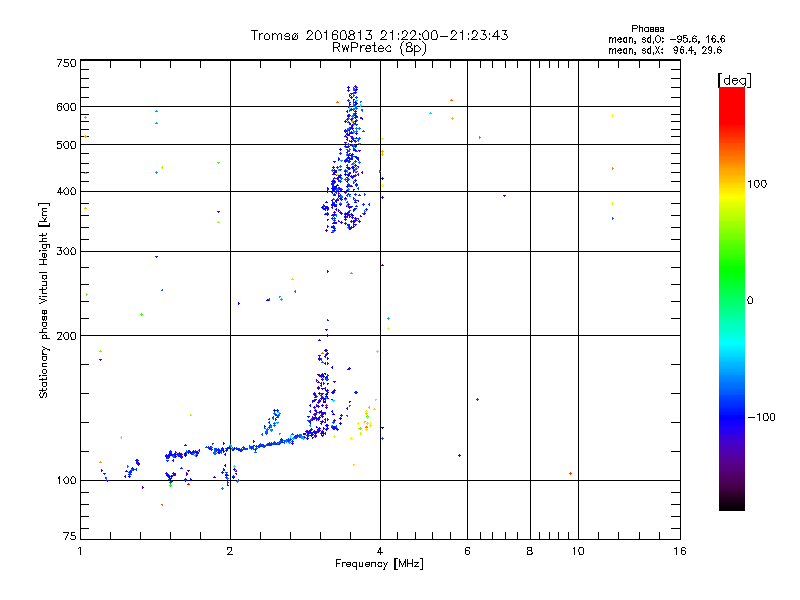Click the frequency axis '16' label
This screenshot has width=800, height=600.
tap(680, 551)
